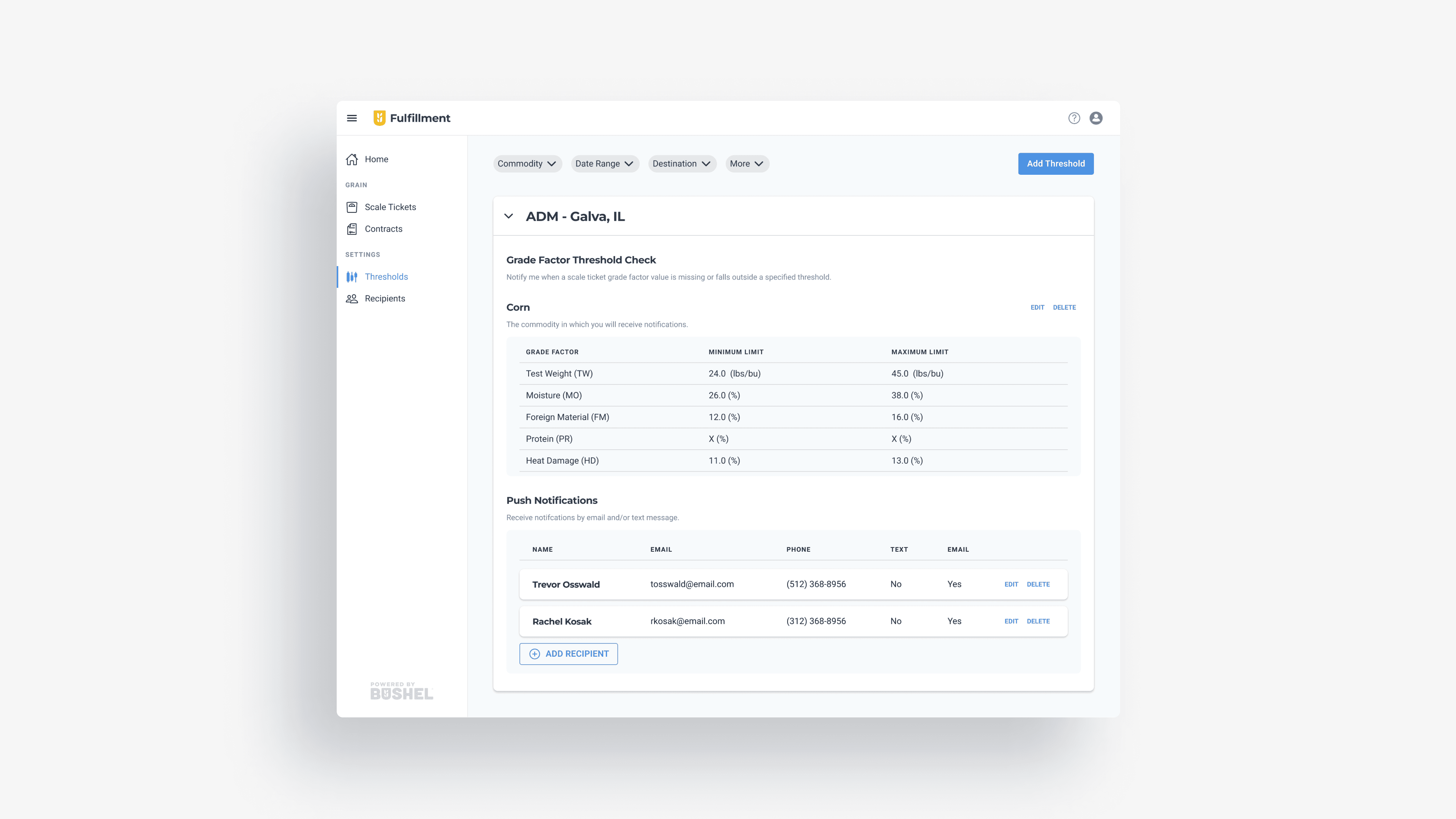Click the ADM - Galva, IL heading
The width and height of the screenshot is (1456, 819).
tap(576, 217)
